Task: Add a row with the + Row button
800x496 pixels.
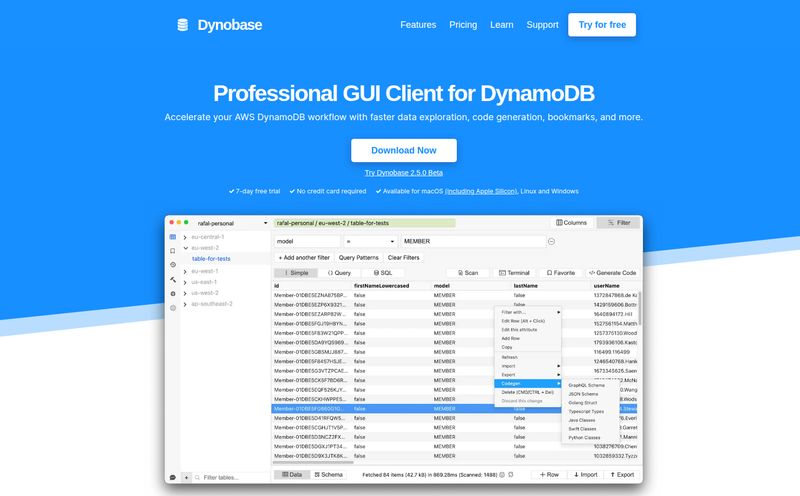Action: 549,475
